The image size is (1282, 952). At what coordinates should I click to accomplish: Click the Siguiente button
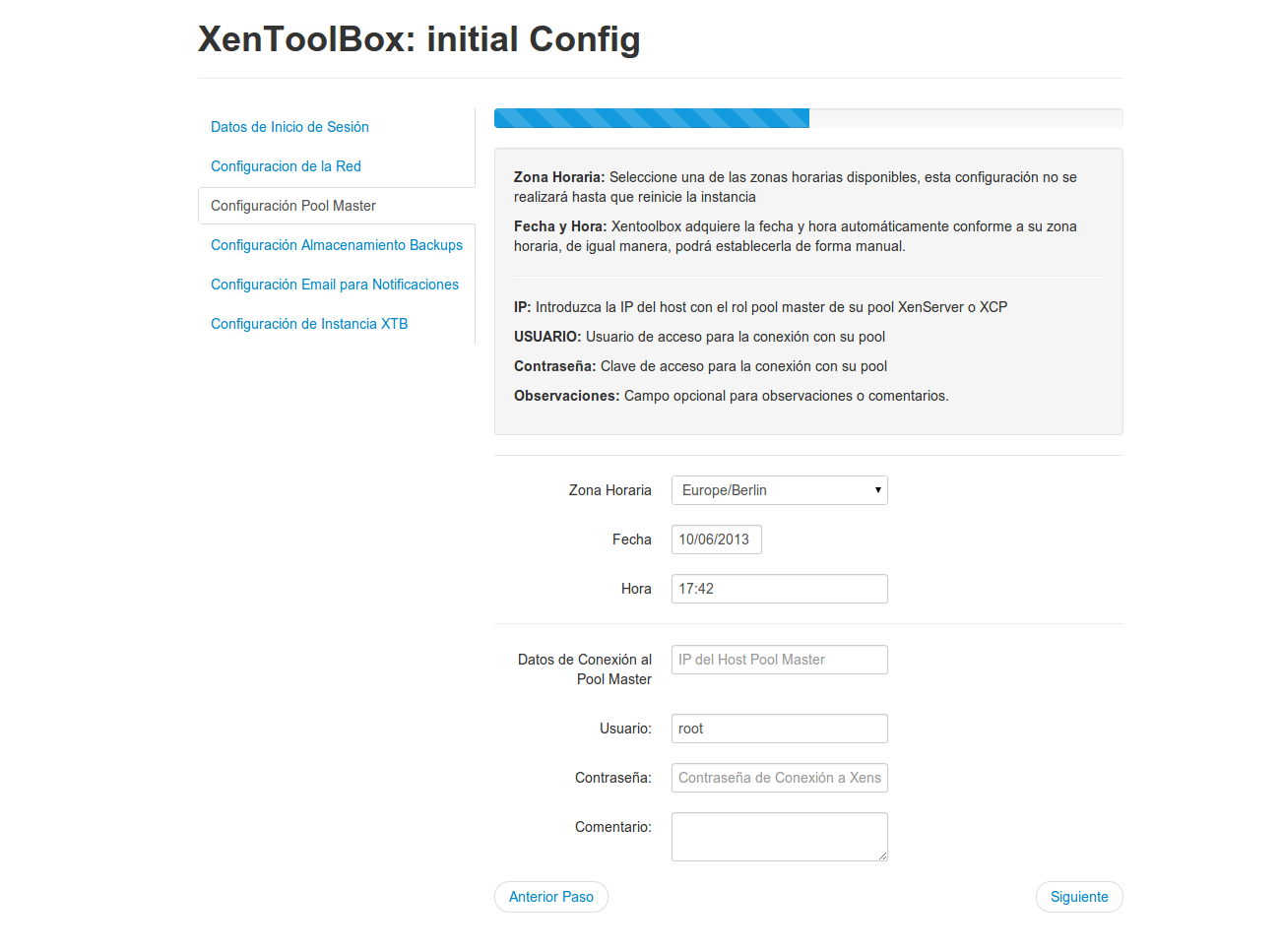1079,897
